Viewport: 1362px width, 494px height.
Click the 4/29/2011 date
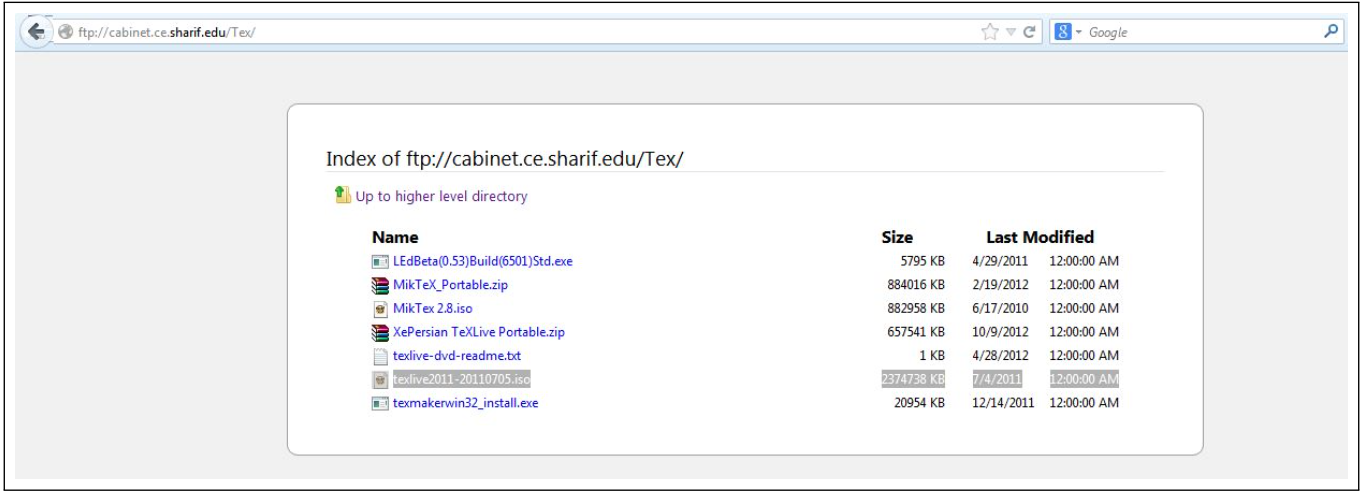pos(1000,261)
